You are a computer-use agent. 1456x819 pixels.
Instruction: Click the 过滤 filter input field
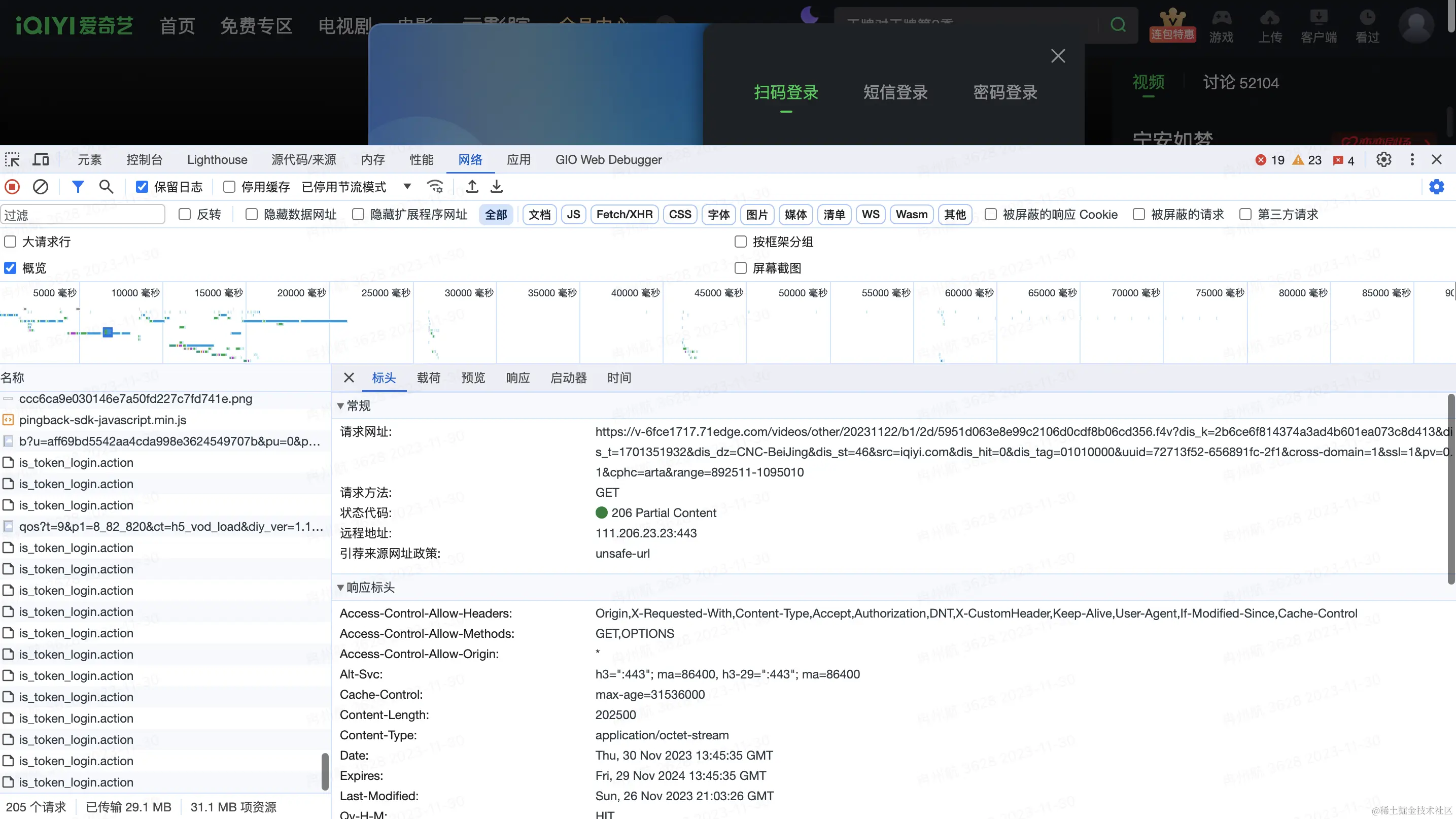coord(83,215)
